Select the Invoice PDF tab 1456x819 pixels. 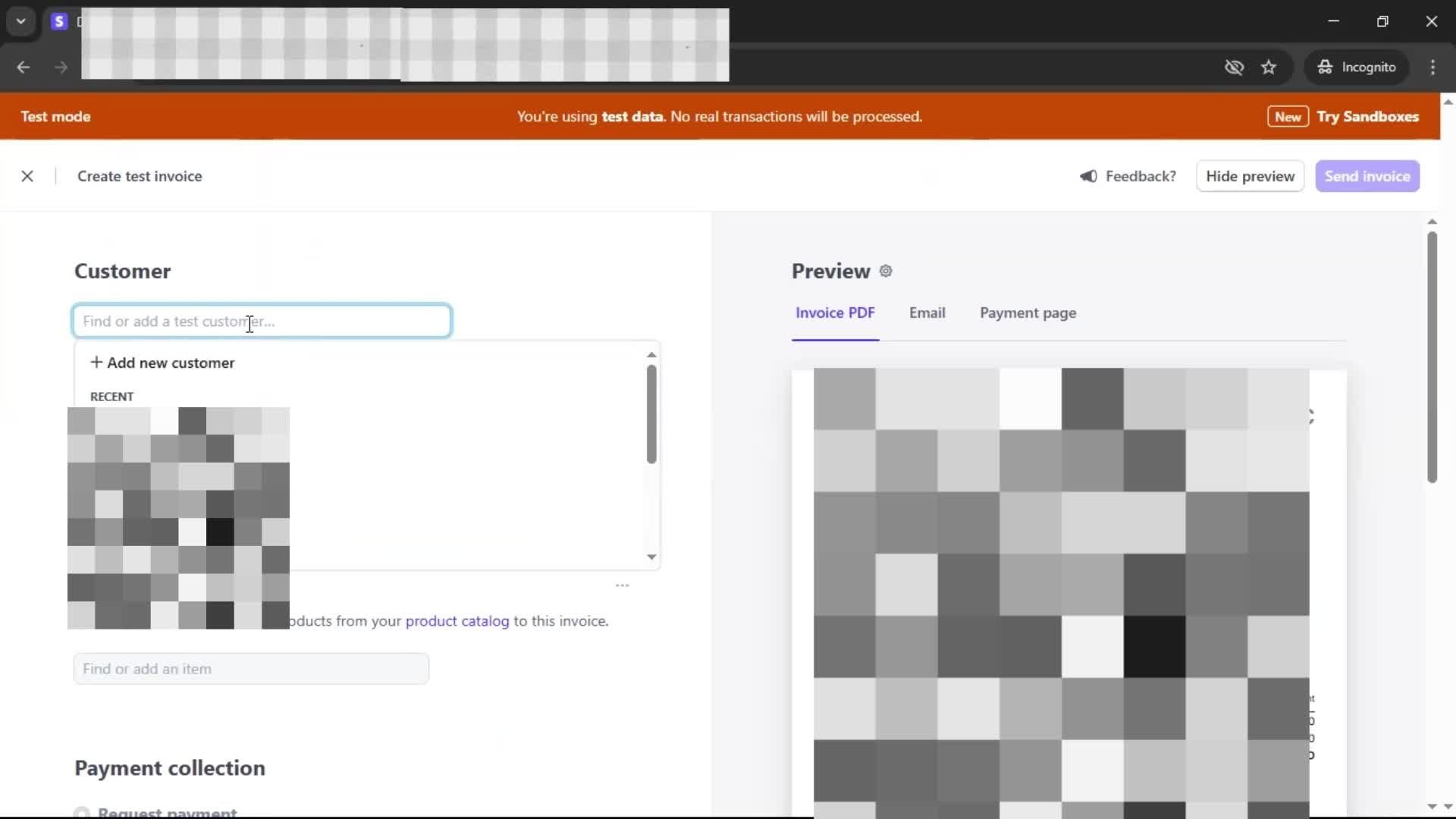pos(835,313)
